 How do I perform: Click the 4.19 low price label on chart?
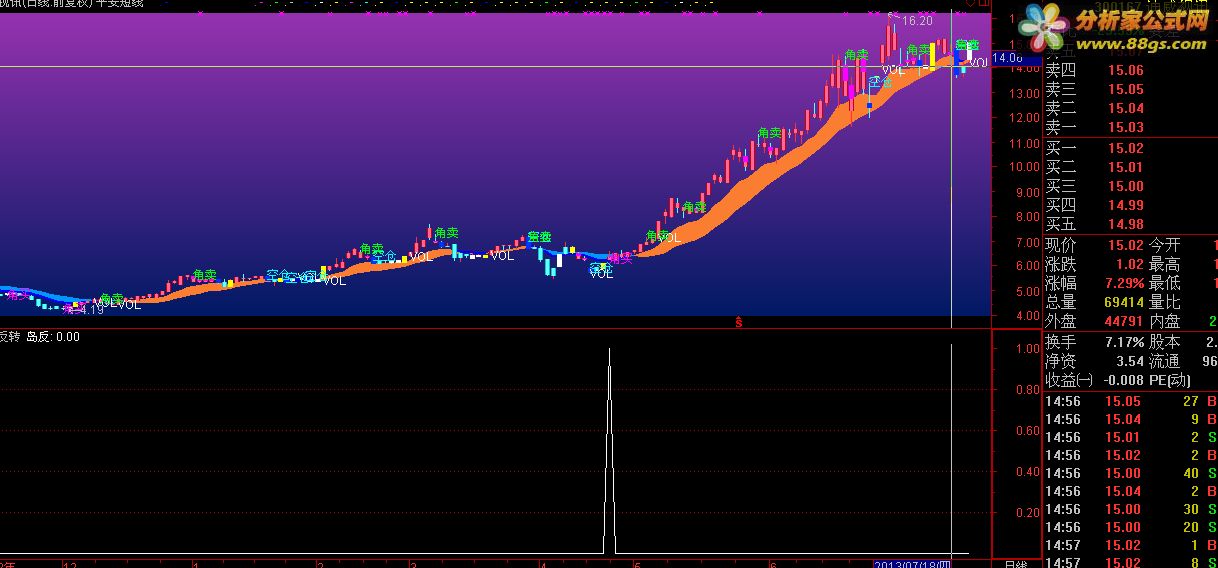click(x=91, y=309)
